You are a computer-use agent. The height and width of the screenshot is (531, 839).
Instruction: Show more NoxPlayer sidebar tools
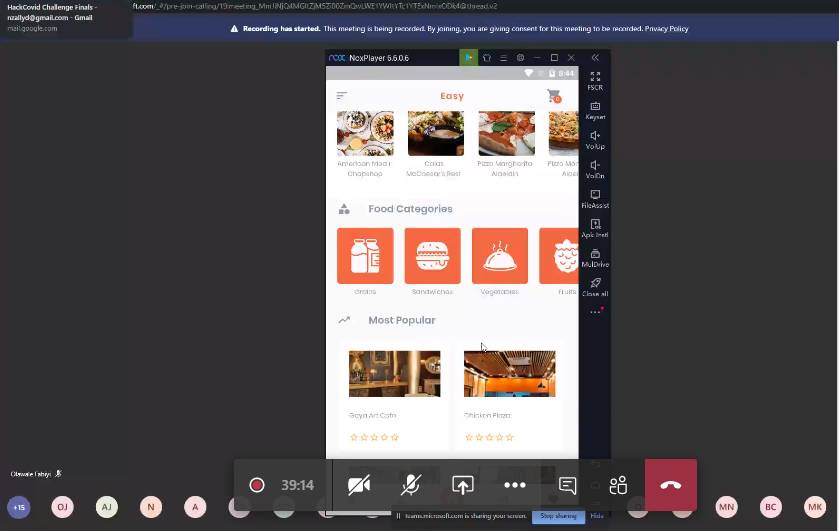(596, 312)
